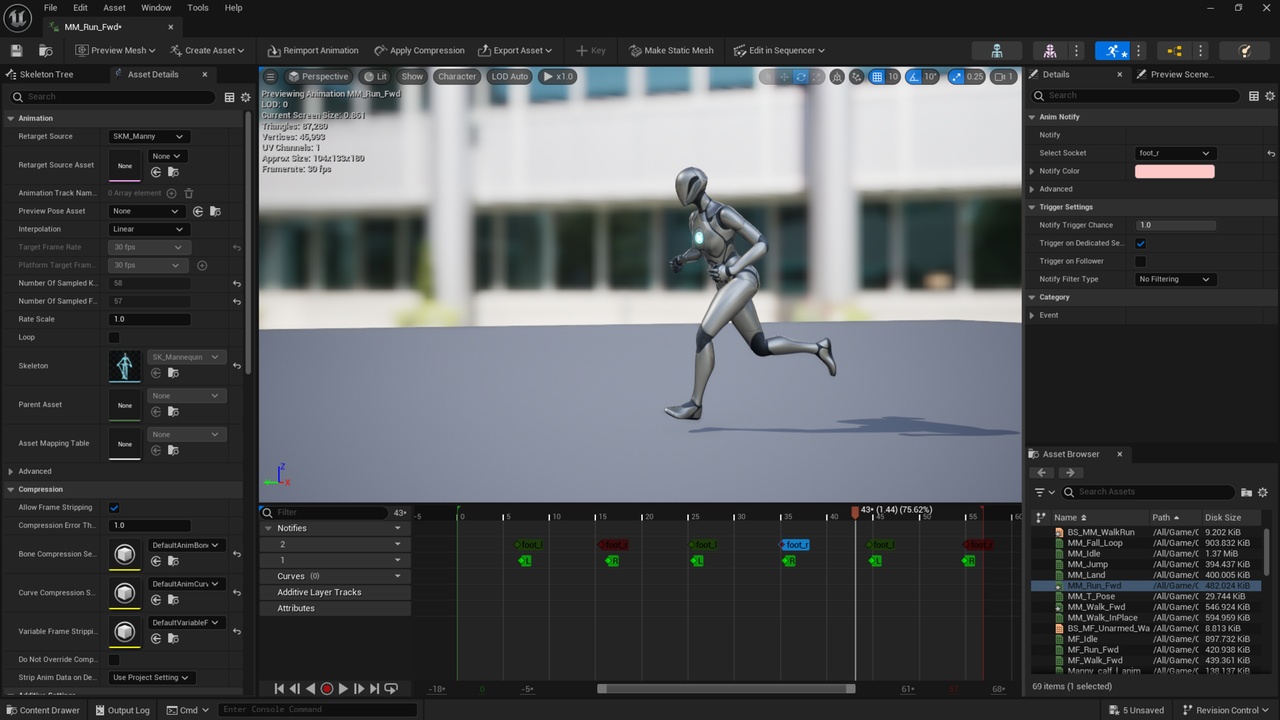This screenshot has width=1280, height=720.
Task: Reset Select Socket value to default arrow
Action: (x=1271, y=153)
